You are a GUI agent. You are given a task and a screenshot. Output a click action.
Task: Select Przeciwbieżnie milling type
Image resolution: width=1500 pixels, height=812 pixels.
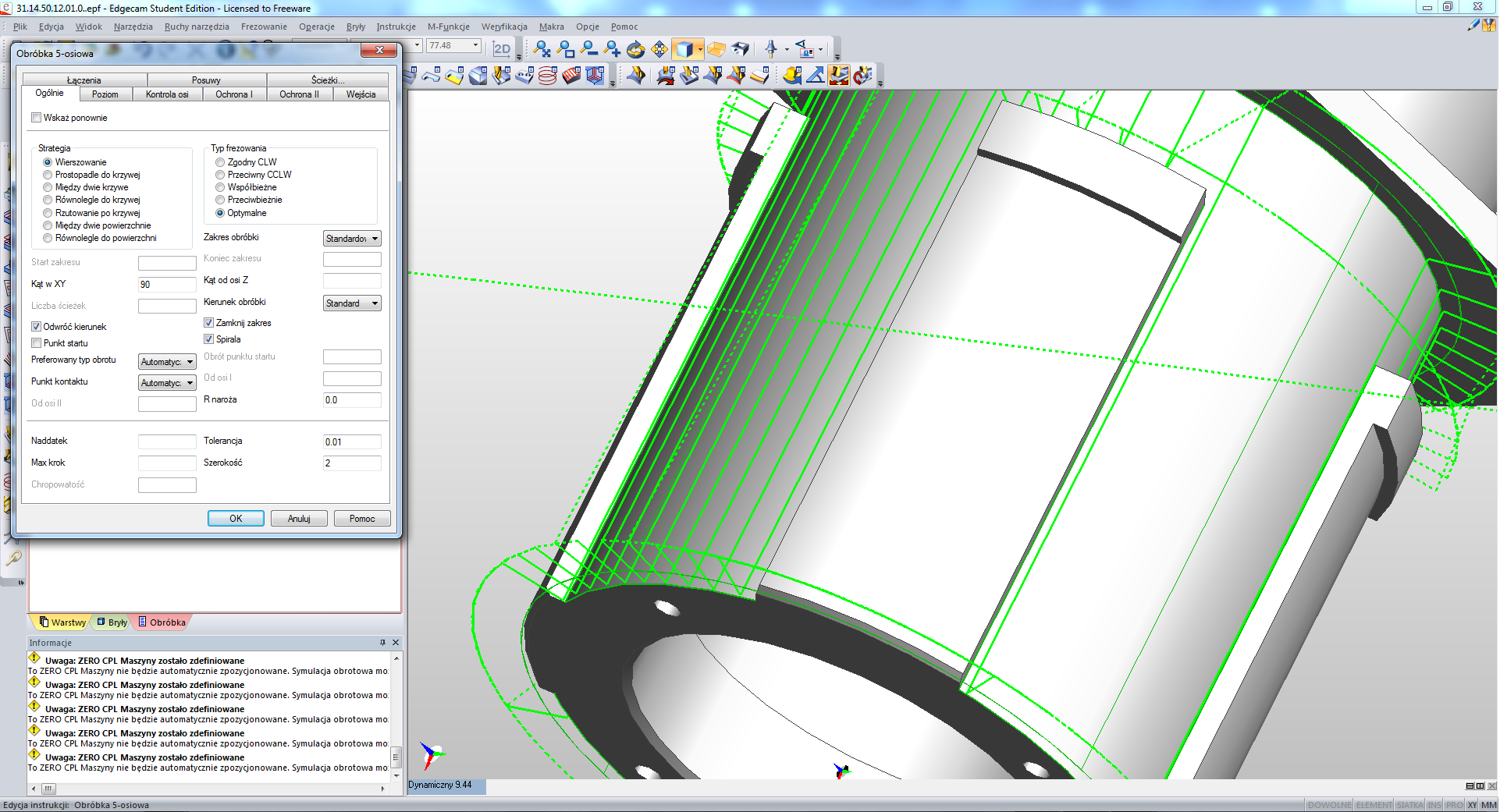pos(220,200)
